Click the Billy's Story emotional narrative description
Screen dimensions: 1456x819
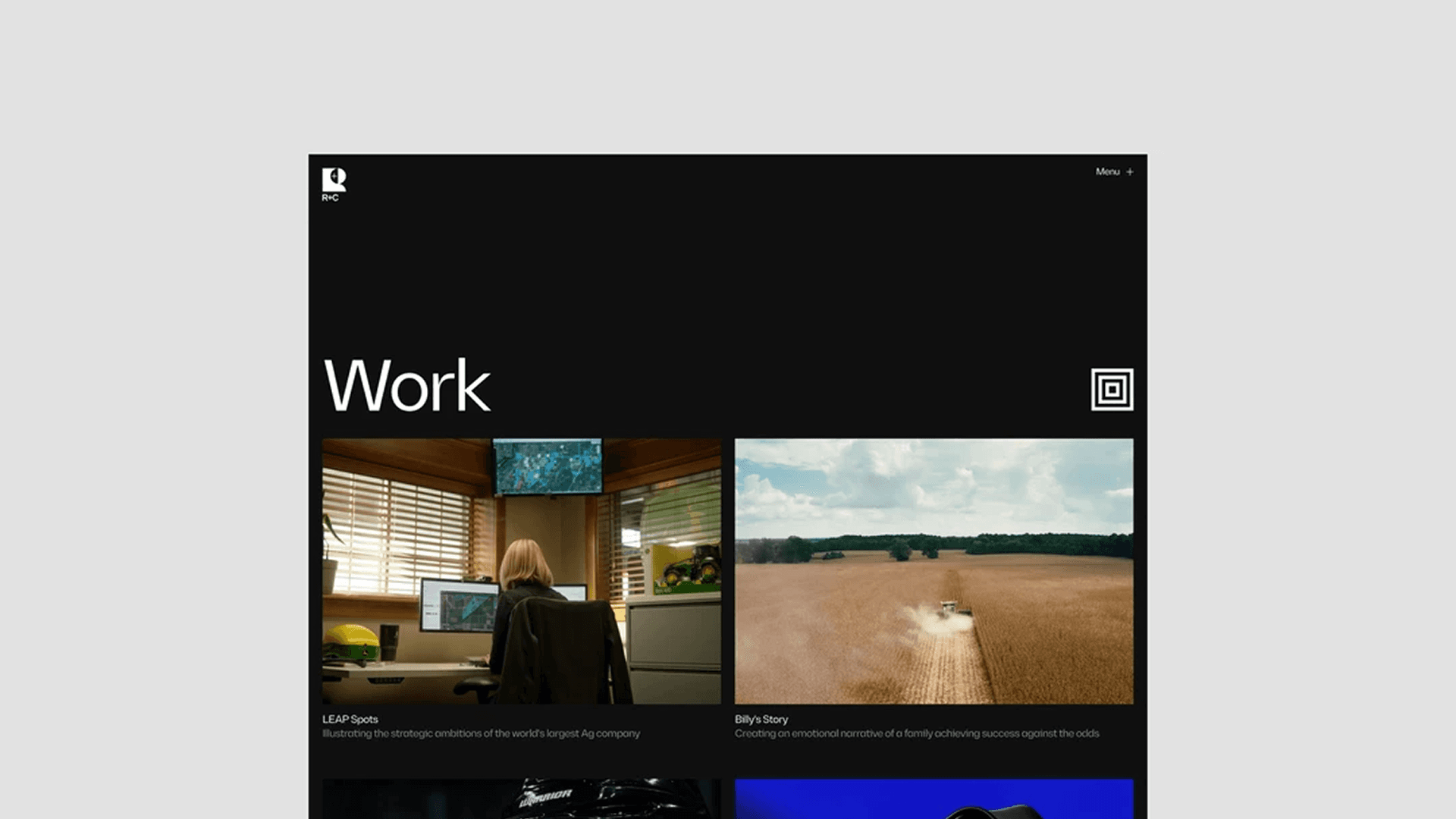click(x=916, y=733)
